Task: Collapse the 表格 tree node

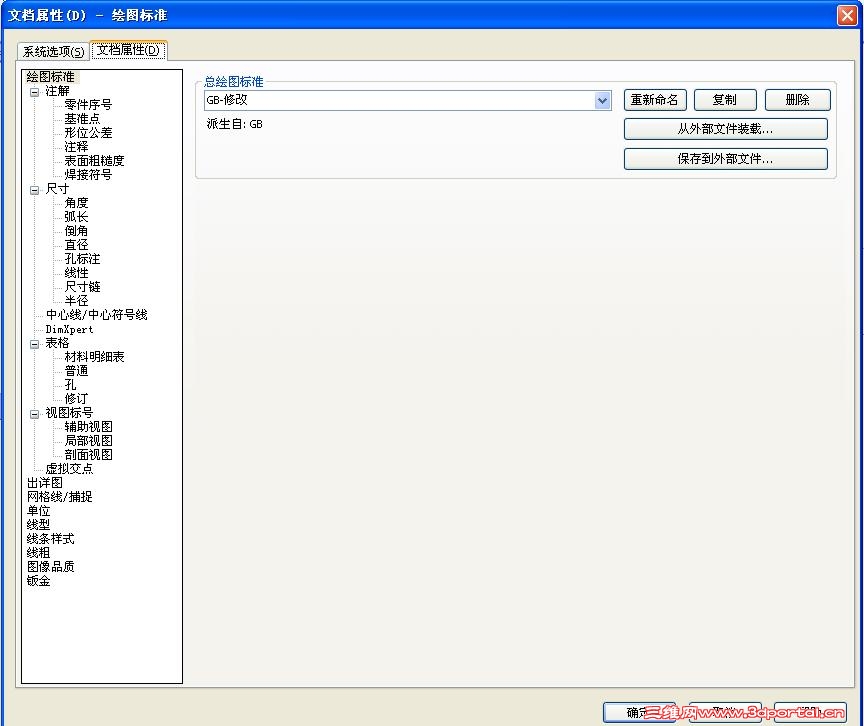Action: (x=35, y=344)
